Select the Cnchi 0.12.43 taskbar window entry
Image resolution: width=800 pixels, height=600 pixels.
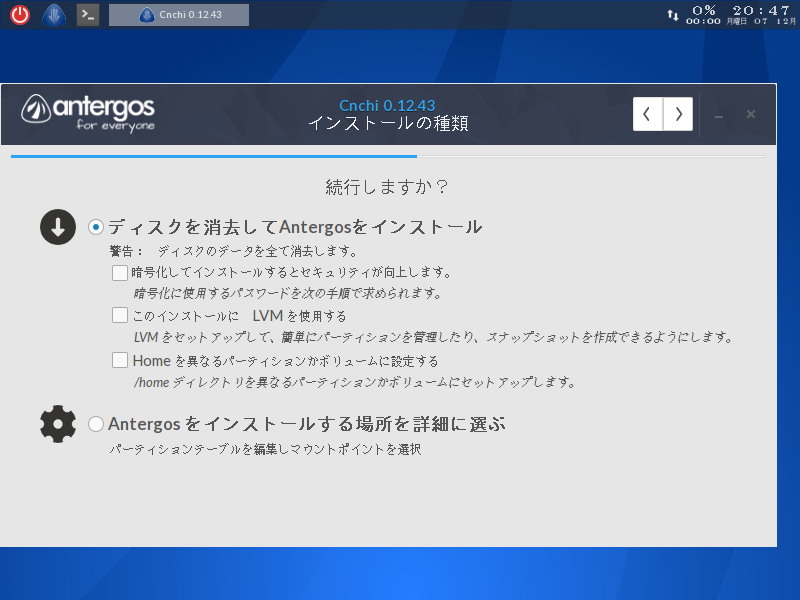(x=178, y=14)
